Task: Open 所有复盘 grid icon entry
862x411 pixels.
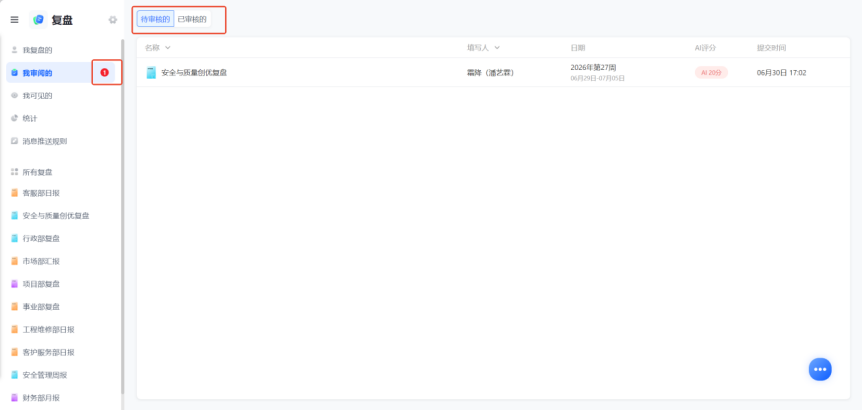Action: (14, 172)
